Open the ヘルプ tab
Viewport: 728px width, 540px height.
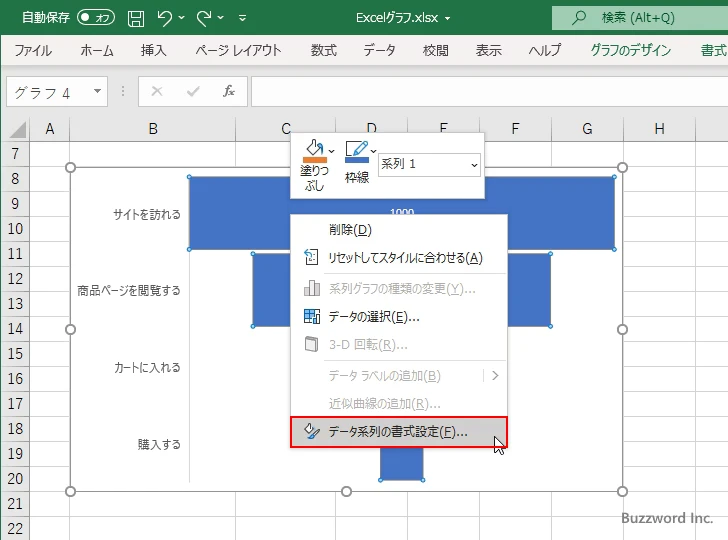[545, 50]
